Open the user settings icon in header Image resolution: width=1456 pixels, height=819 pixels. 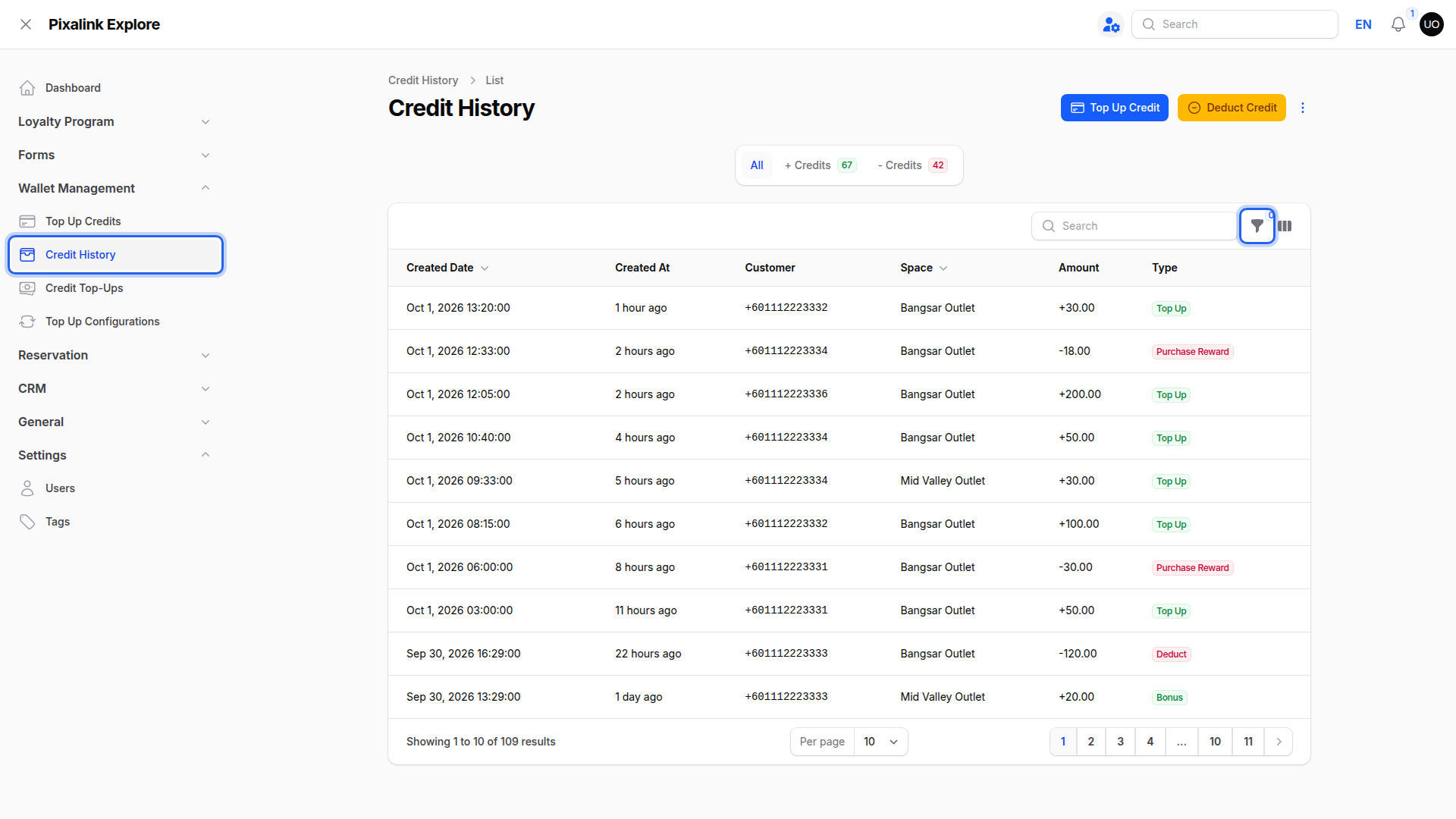coord(1111,24)
